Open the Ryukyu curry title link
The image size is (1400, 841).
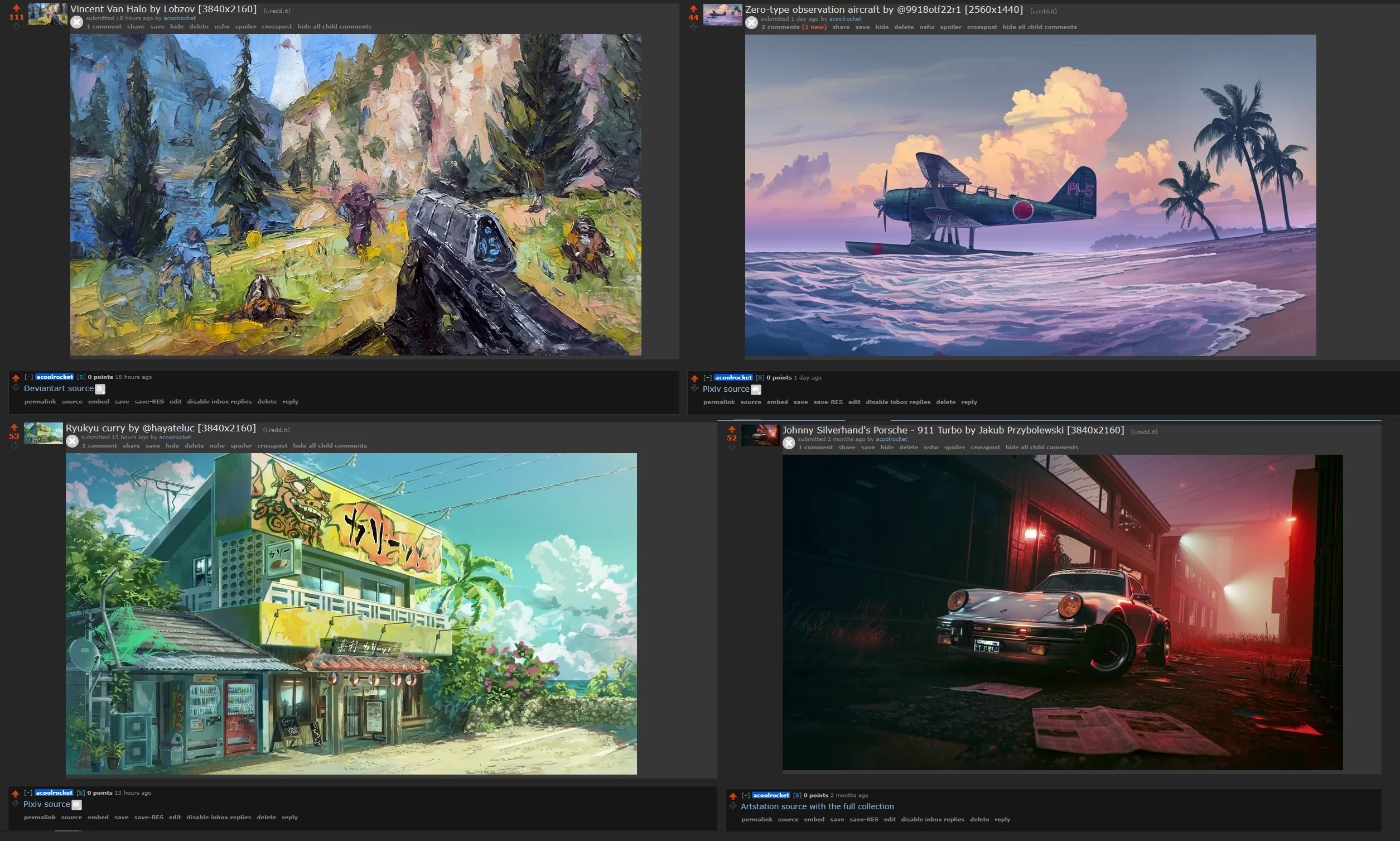tap(161, 429)
